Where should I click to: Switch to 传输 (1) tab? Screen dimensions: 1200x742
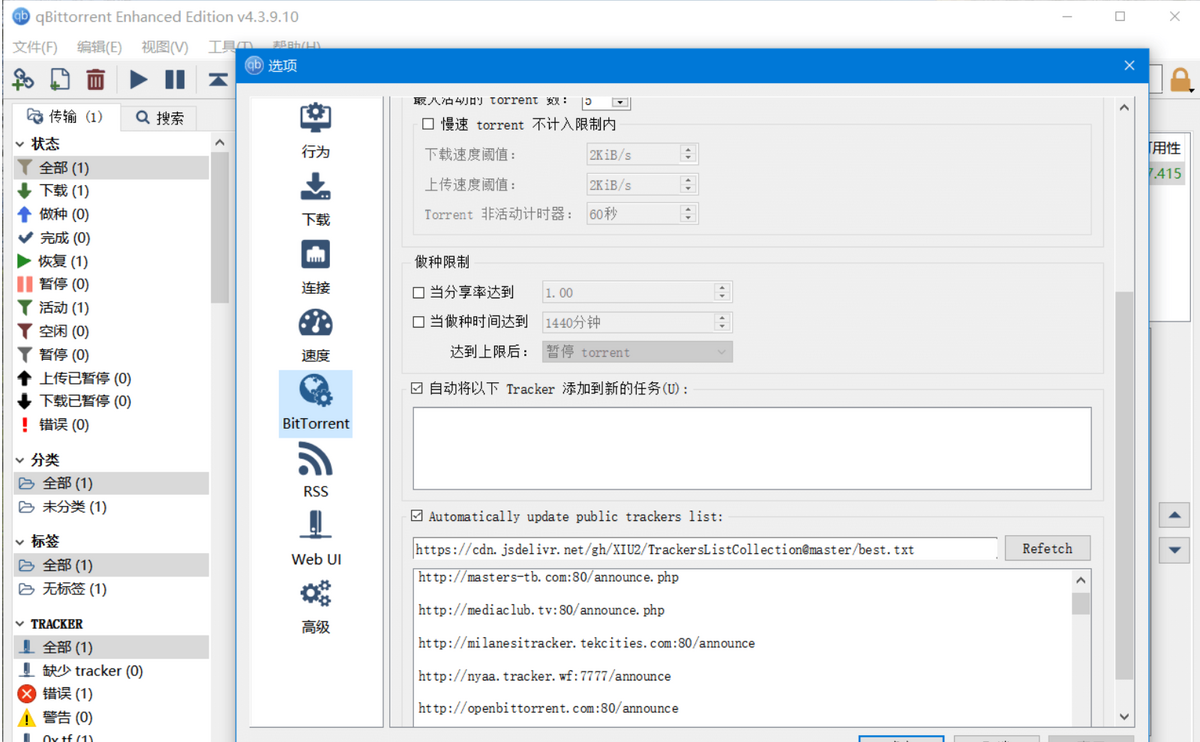(64, 116)
